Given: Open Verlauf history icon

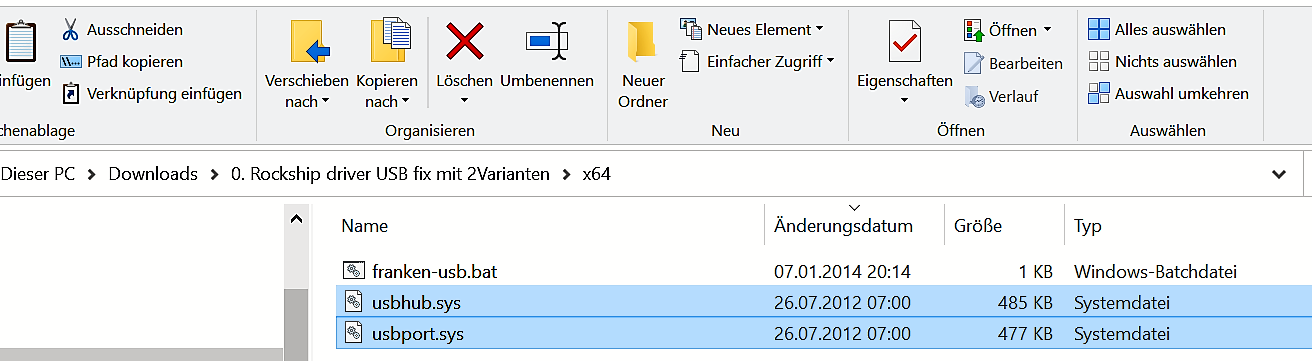Looking at the screenshot, I should coord(974,97).
